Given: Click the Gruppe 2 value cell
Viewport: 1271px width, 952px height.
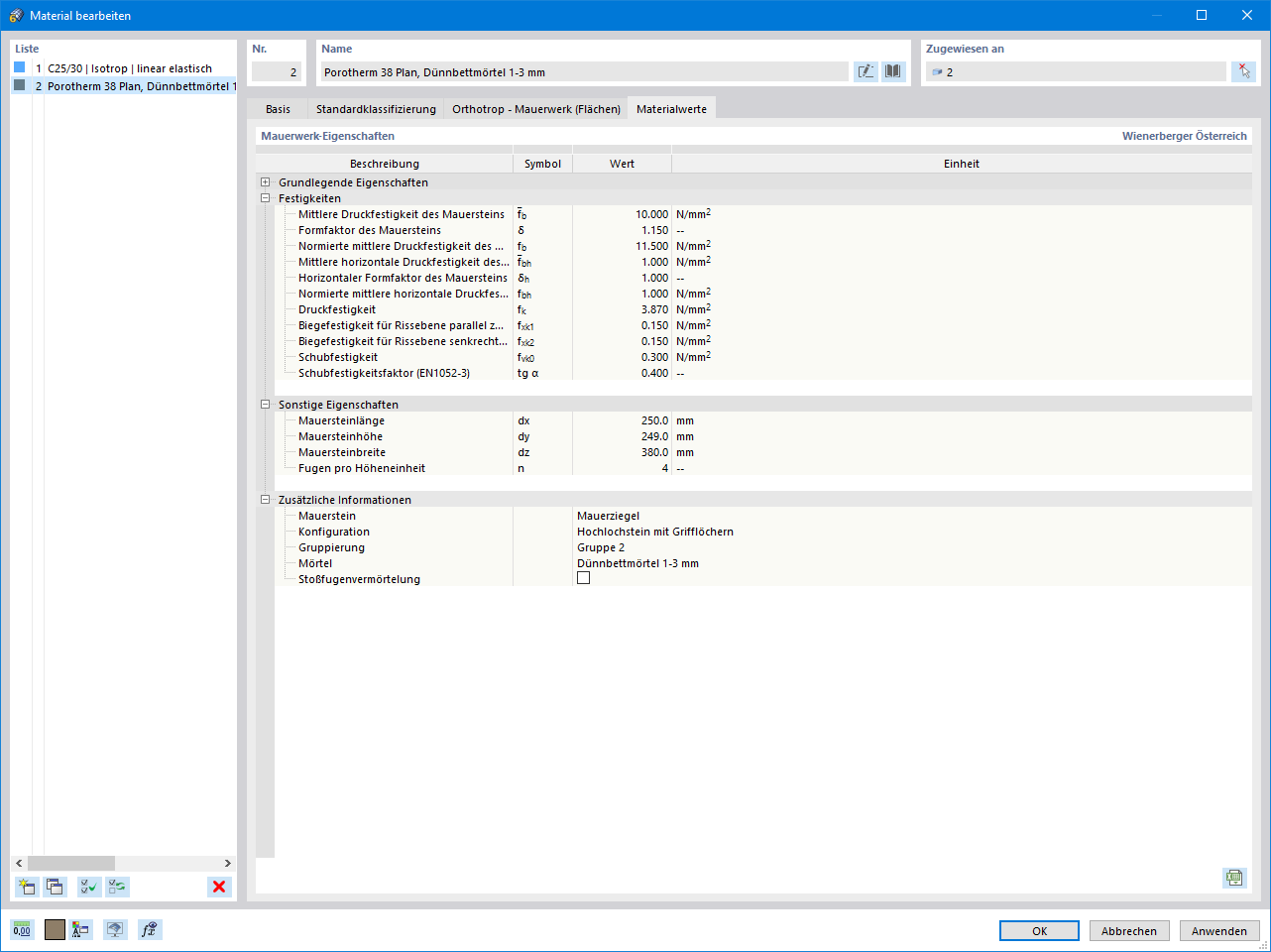Looking at the screenshot, I should 601,547.
